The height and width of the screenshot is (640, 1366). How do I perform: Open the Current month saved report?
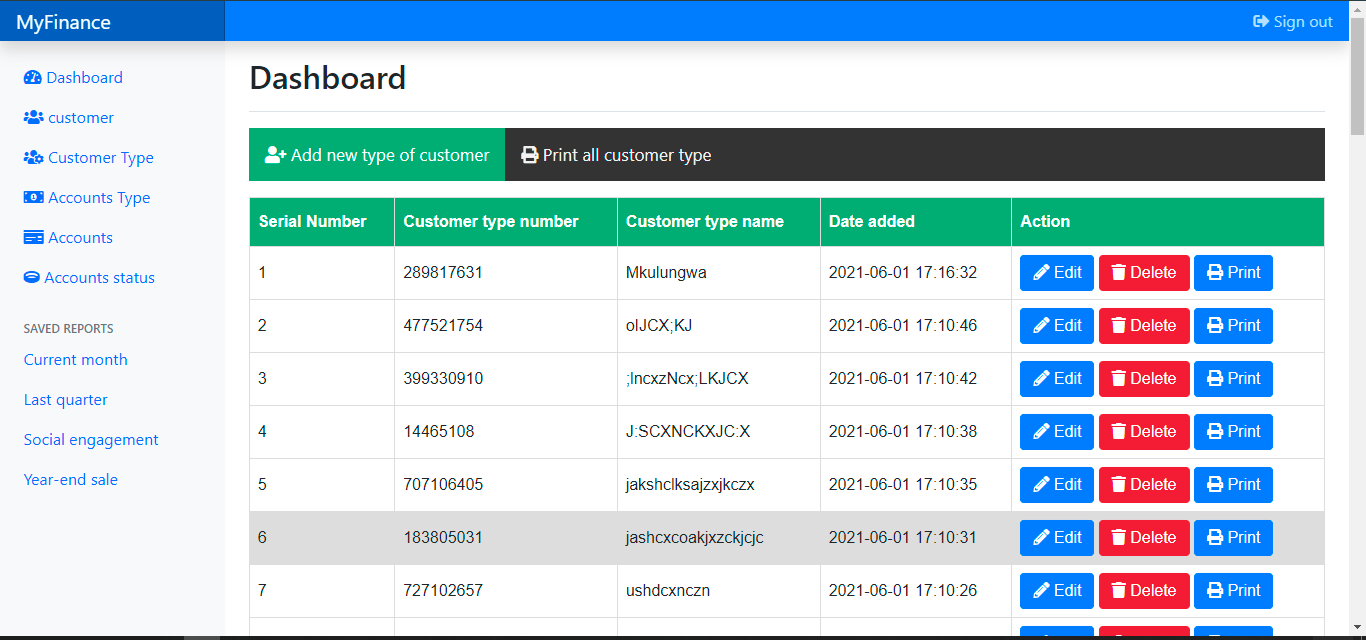75,359
